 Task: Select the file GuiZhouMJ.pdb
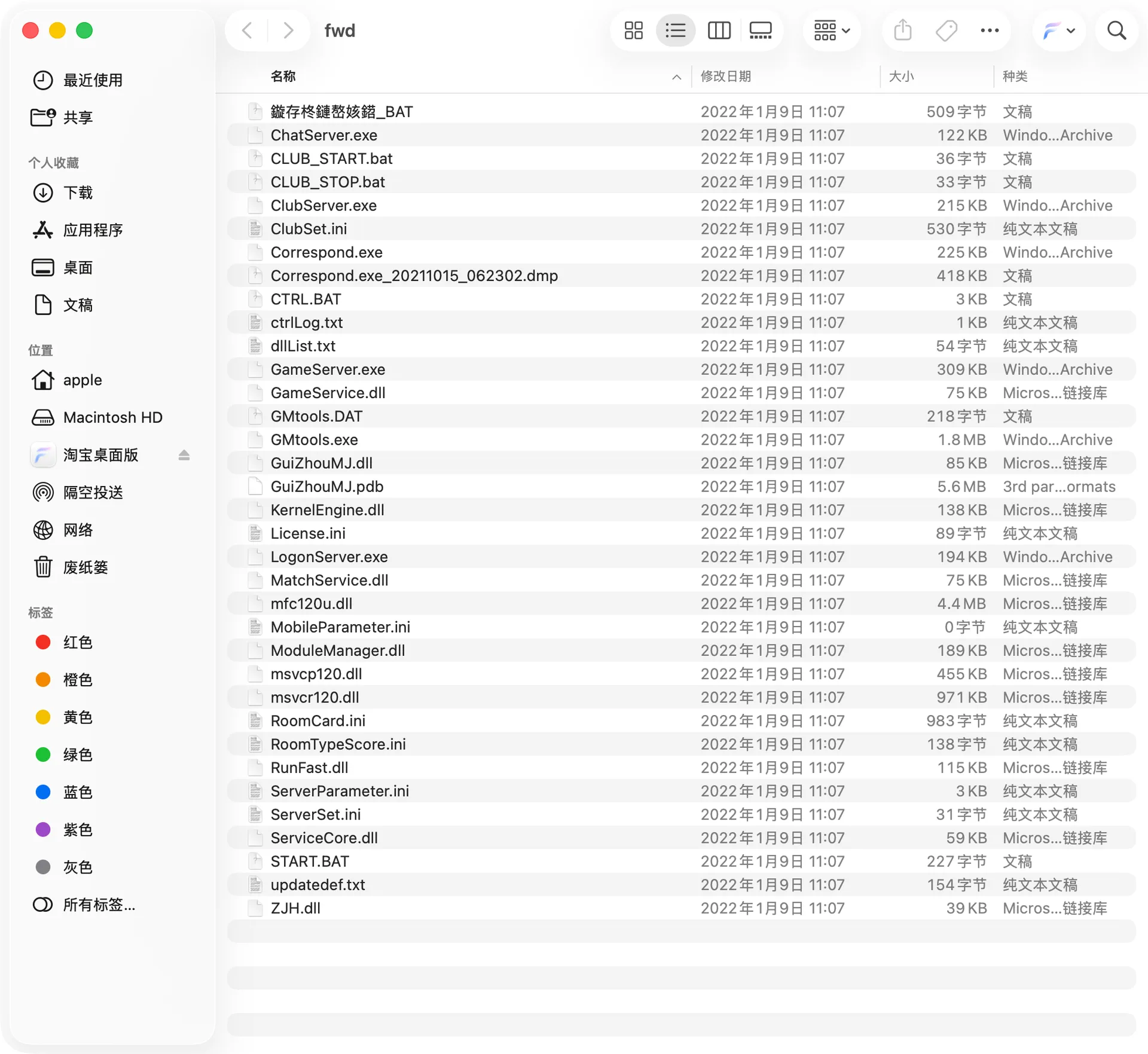click(681, 487)
